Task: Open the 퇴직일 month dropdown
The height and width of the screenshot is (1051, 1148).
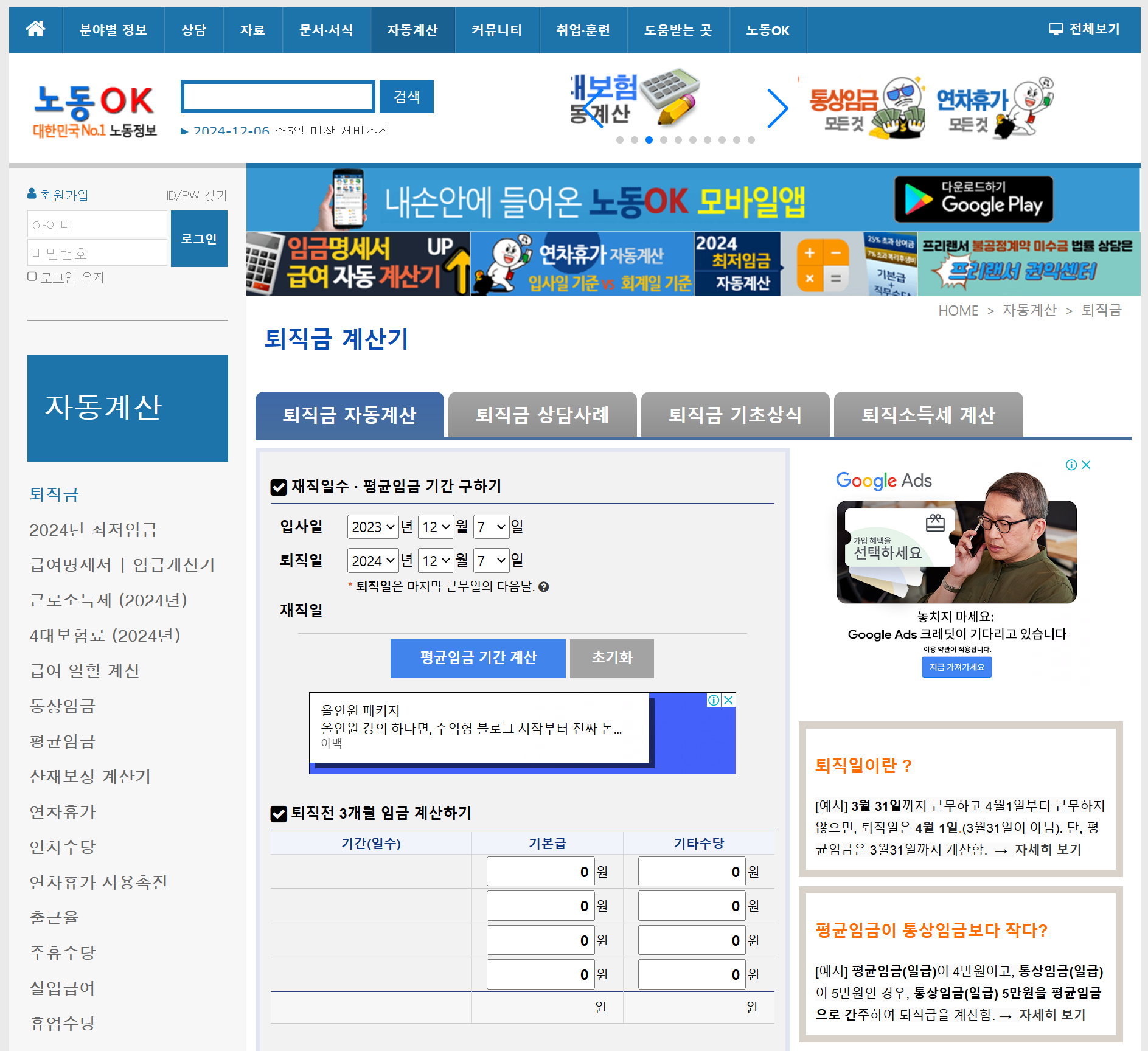Action: pyautogui.click(x=436, y=560)
